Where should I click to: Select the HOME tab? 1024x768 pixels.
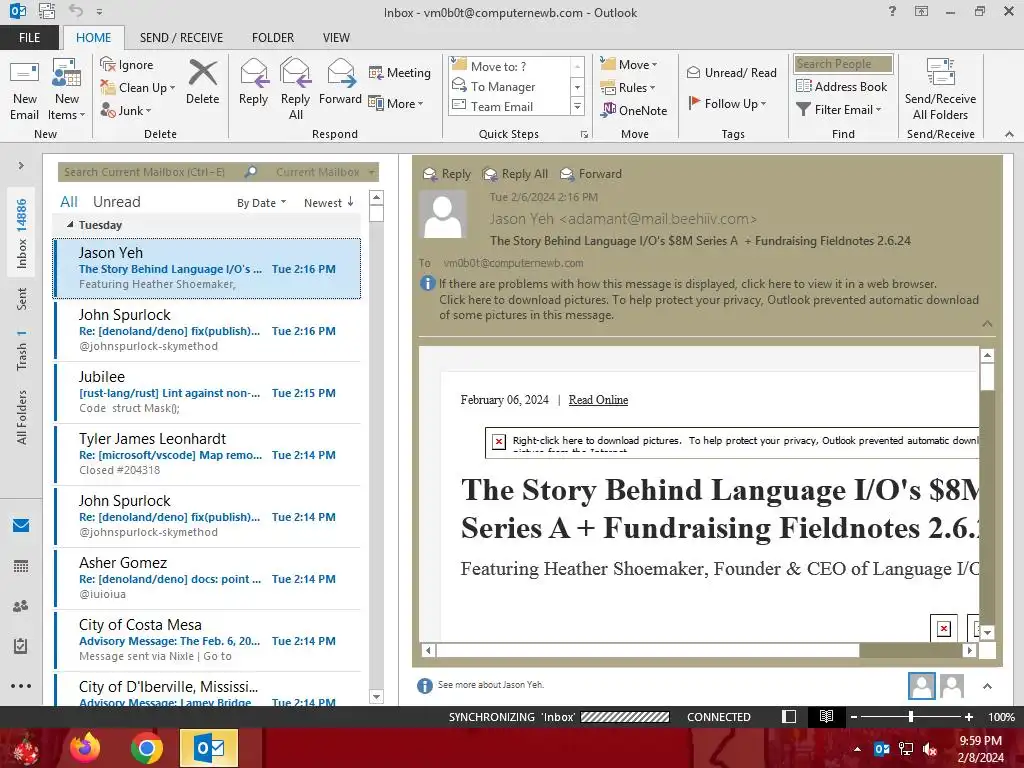tap(93, 37)
